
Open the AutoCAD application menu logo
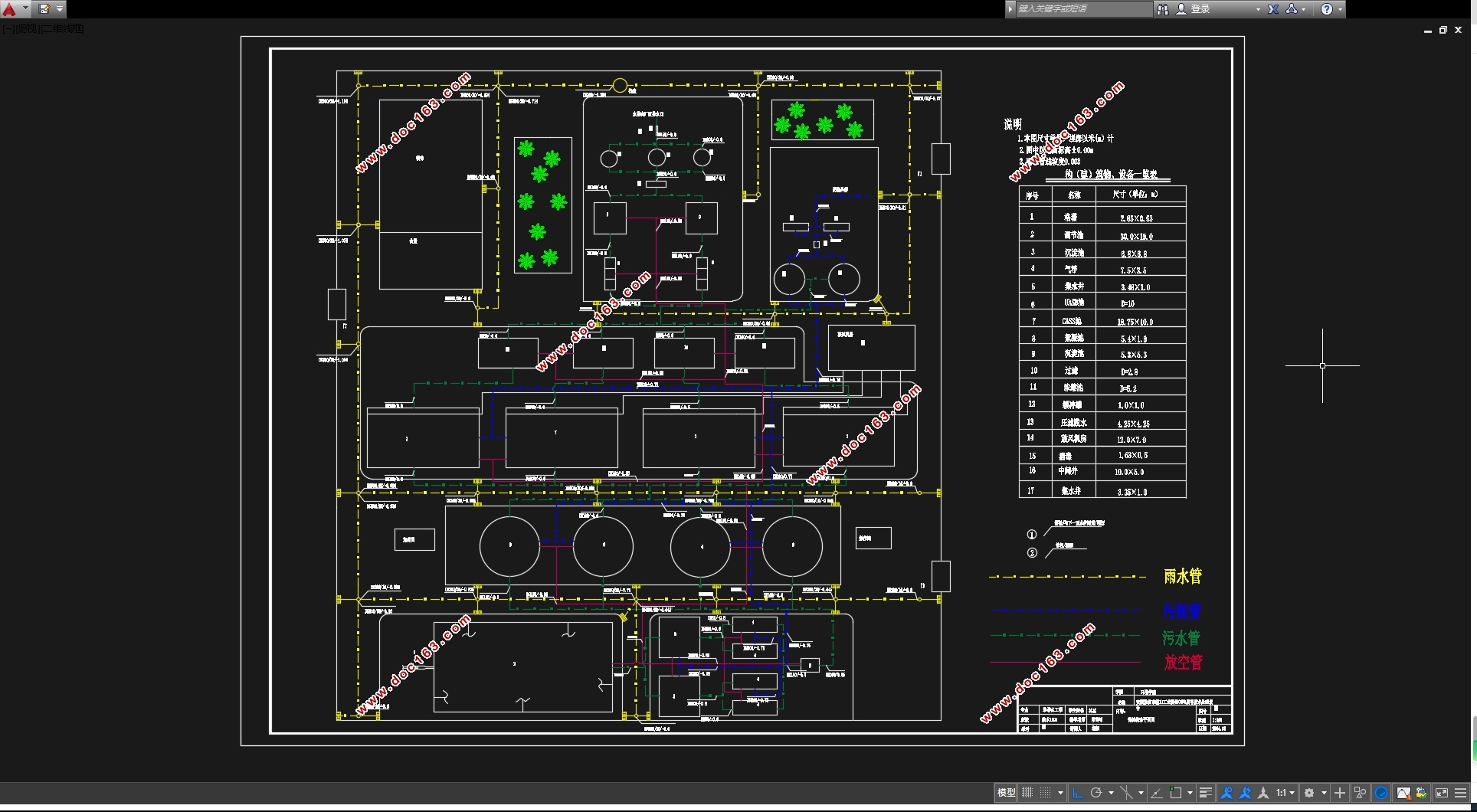[9, 9]
